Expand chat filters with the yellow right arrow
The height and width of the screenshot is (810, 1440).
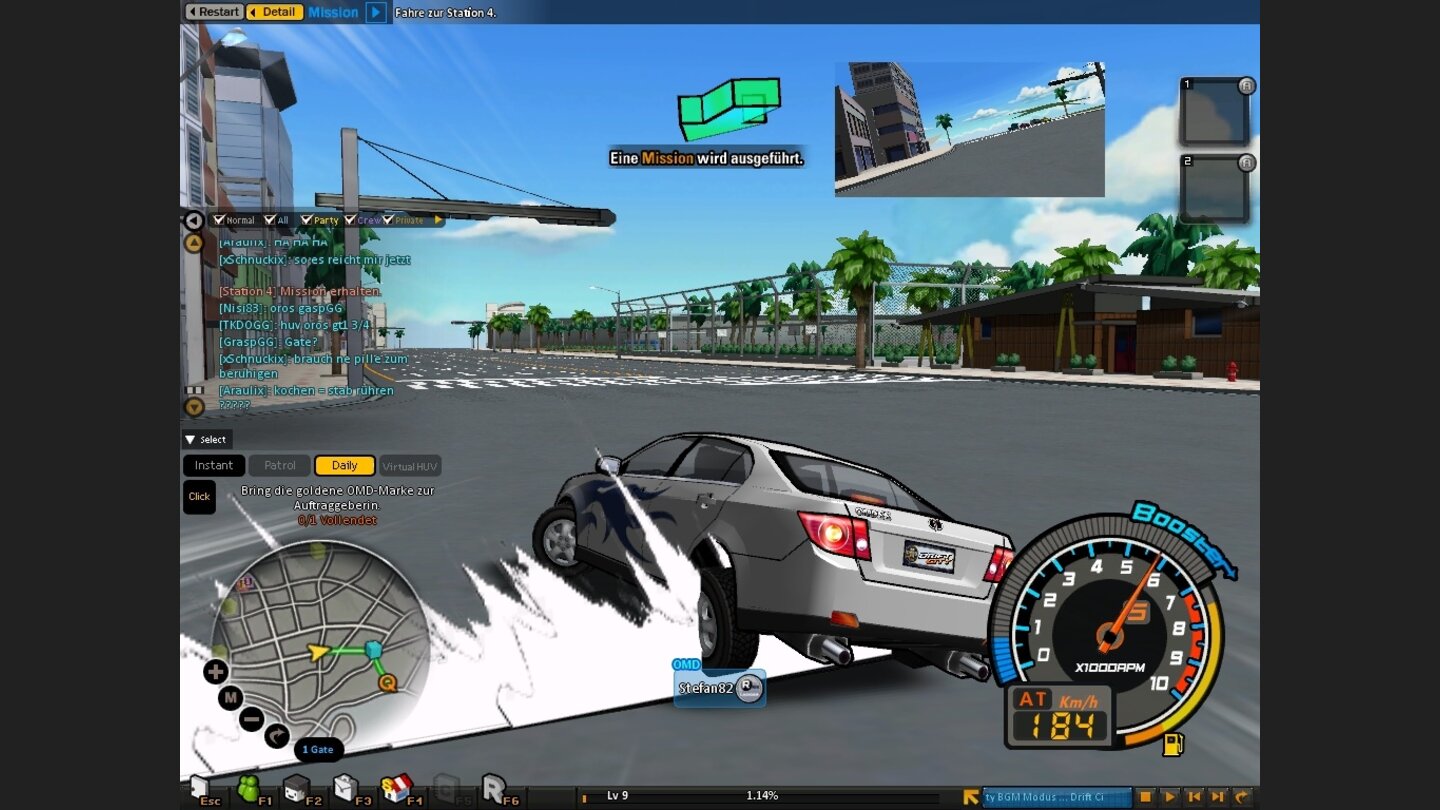[x=438, y=220]
